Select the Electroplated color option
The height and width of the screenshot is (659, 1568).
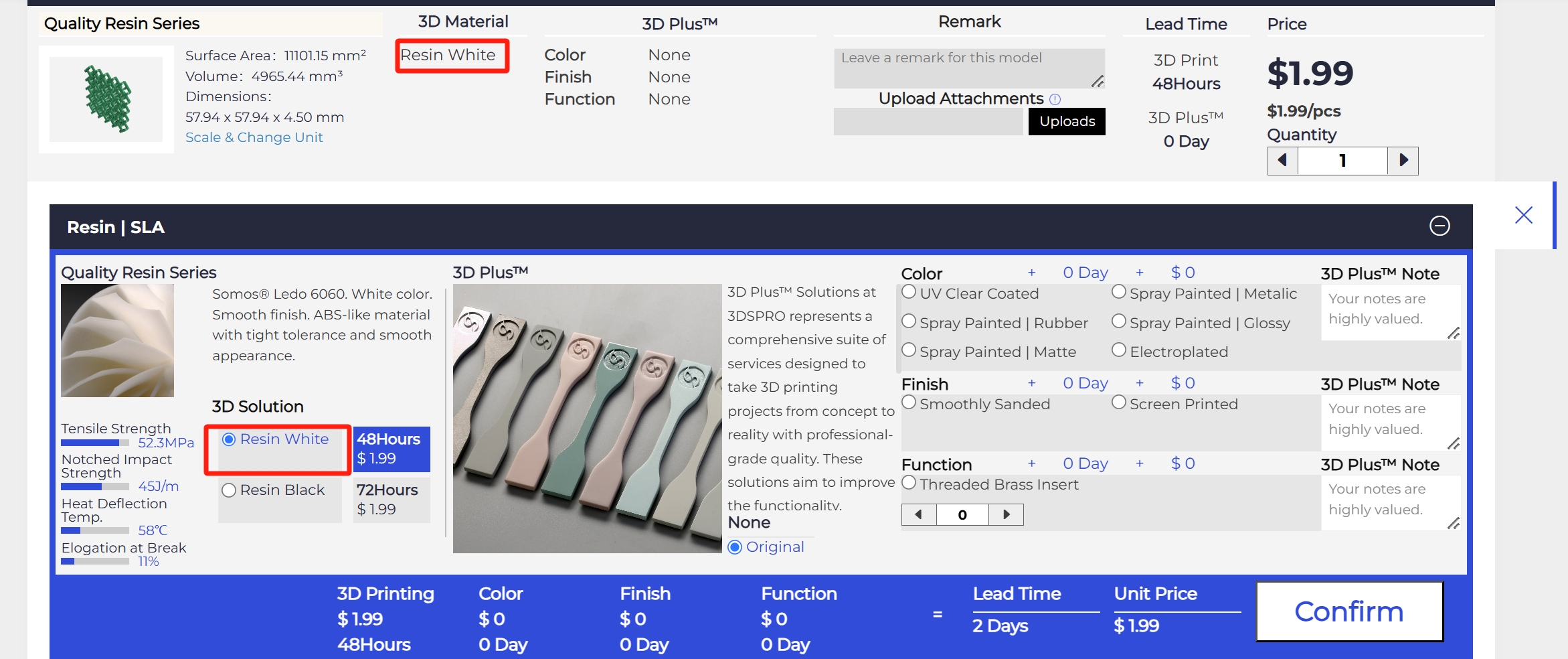[1119, 350]
